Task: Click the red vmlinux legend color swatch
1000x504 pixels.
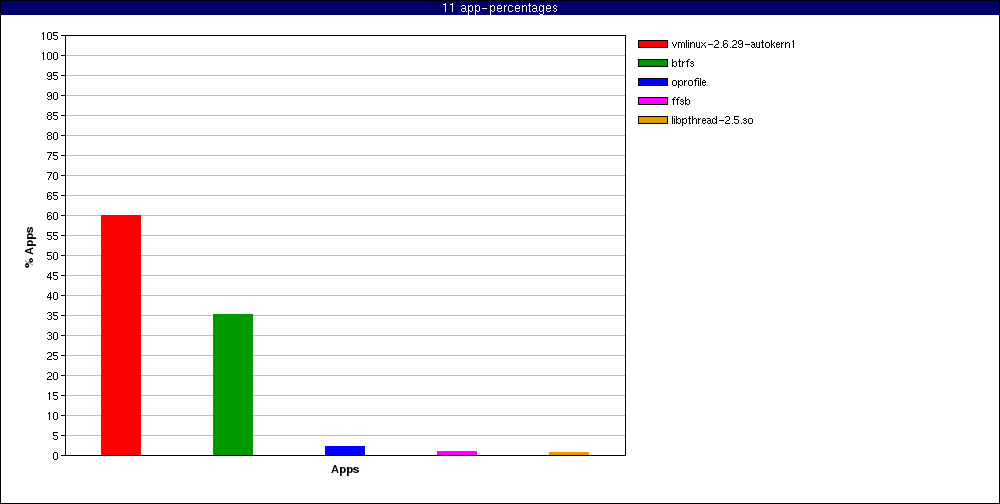Action: coord(652,44)
